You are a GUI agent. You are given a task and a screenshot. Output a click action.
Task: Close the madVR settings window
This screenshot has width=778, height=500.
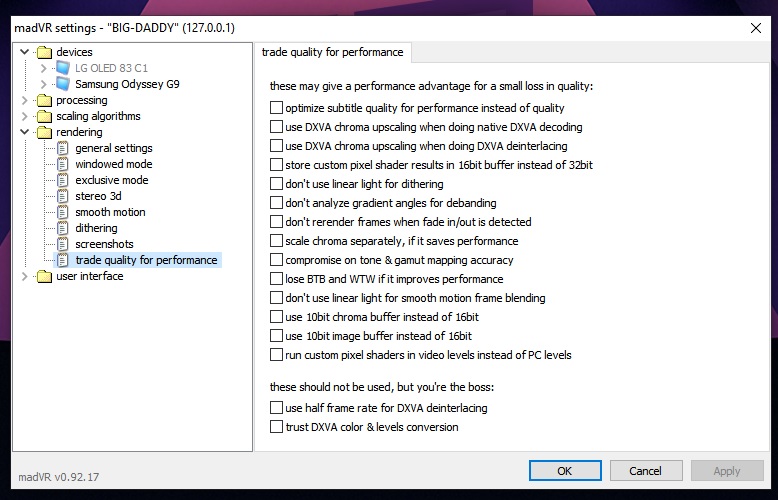click(756, 28)
